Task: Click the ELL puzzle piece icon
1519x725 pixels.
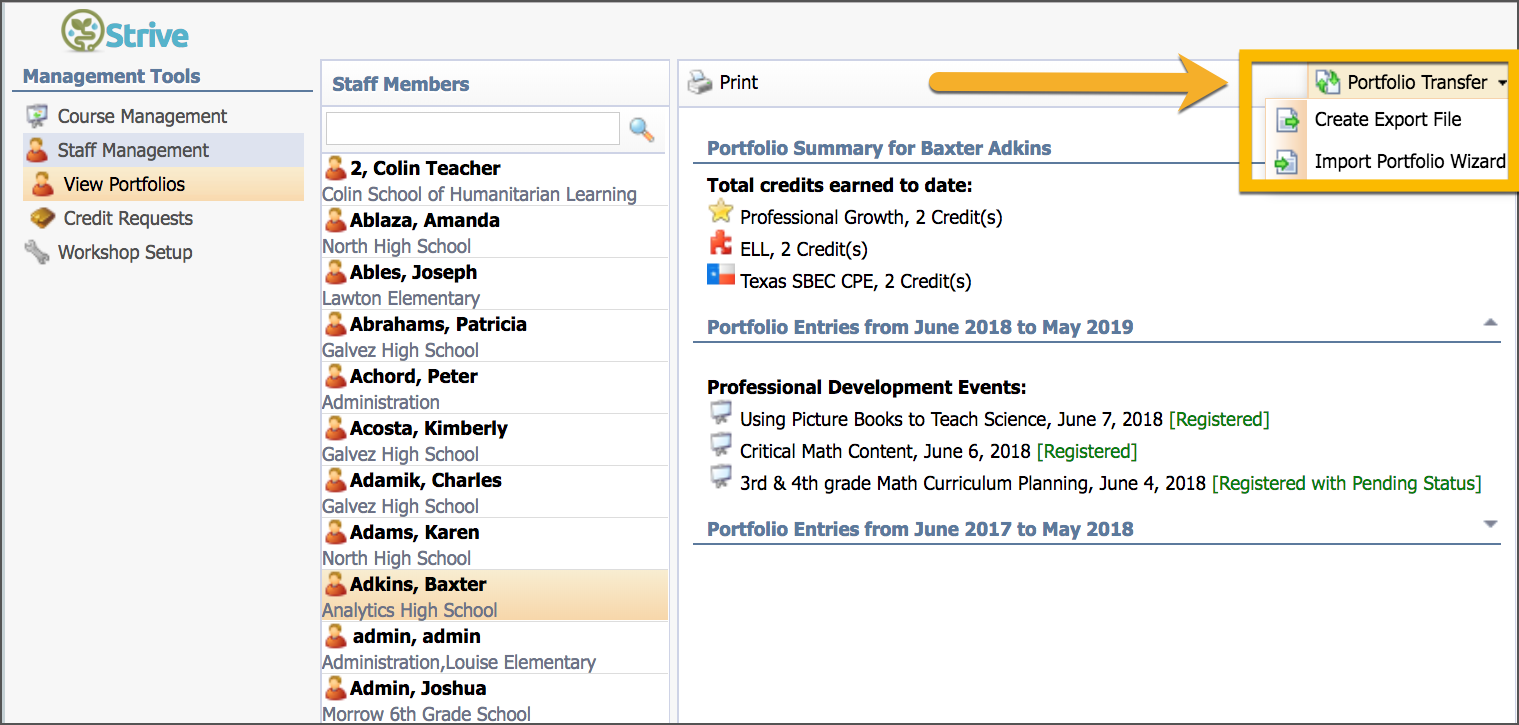Action: (x=720, y=245)
